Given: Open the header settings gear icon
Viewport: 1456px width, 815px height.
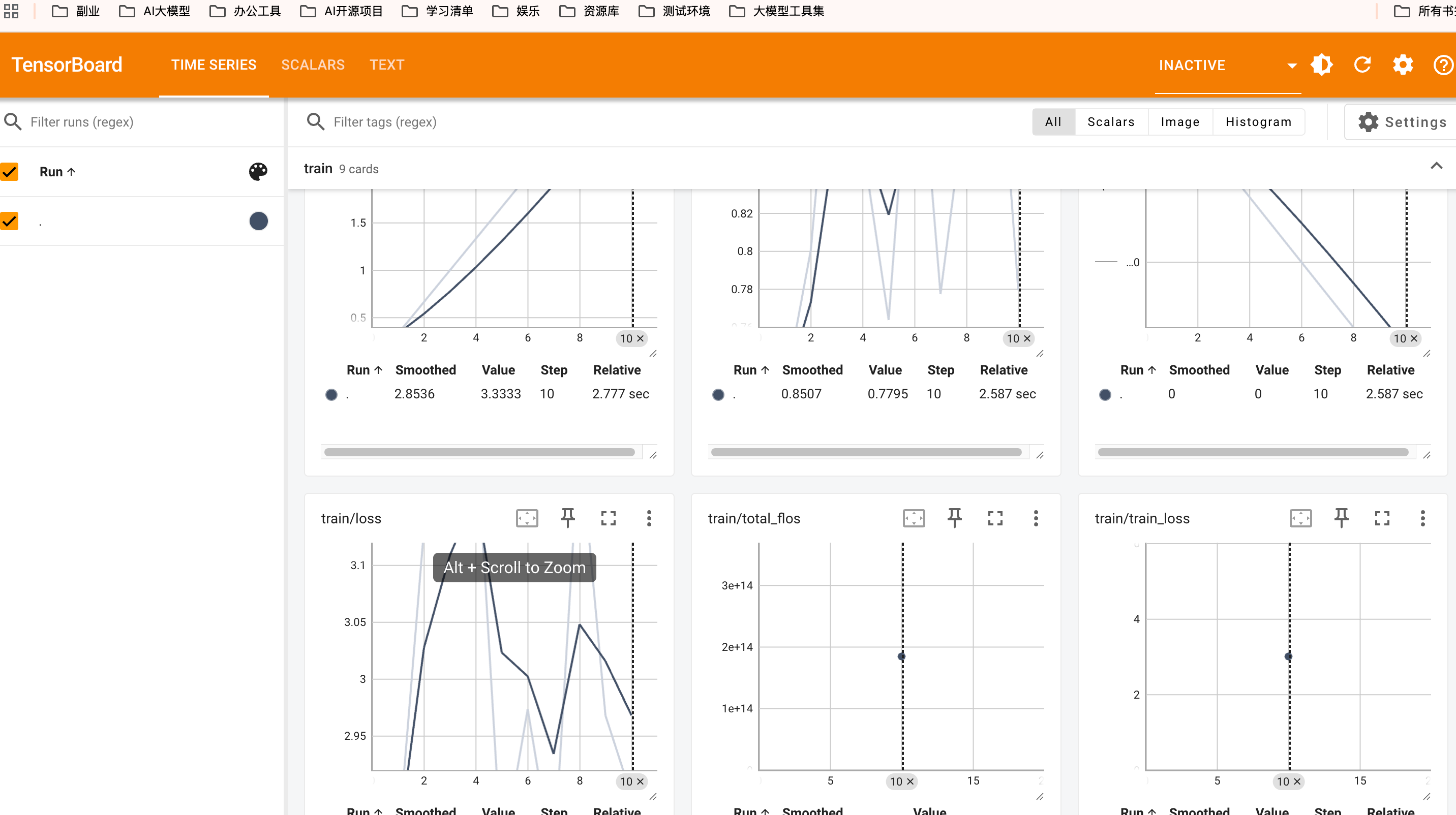Looking at the screenshot, I should pyautogui.click(x=1402, y=65).
